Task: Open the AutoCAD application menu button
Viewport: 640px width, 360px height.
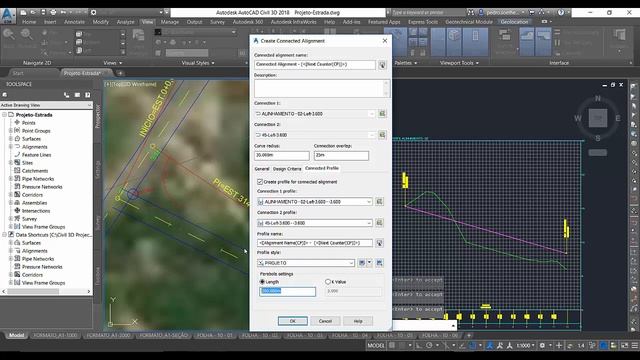Action: click(x=7, y=16)
